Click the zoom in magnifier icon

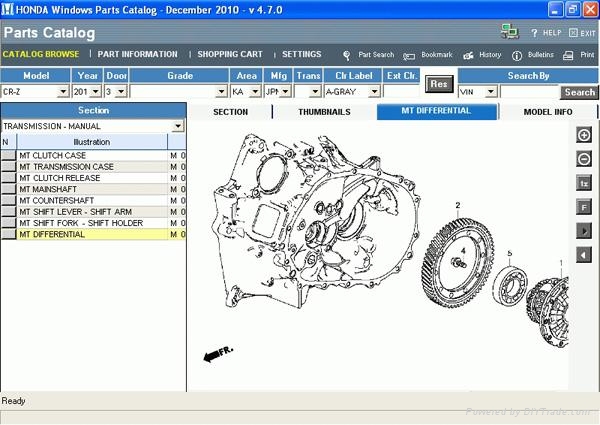point(584,135)
